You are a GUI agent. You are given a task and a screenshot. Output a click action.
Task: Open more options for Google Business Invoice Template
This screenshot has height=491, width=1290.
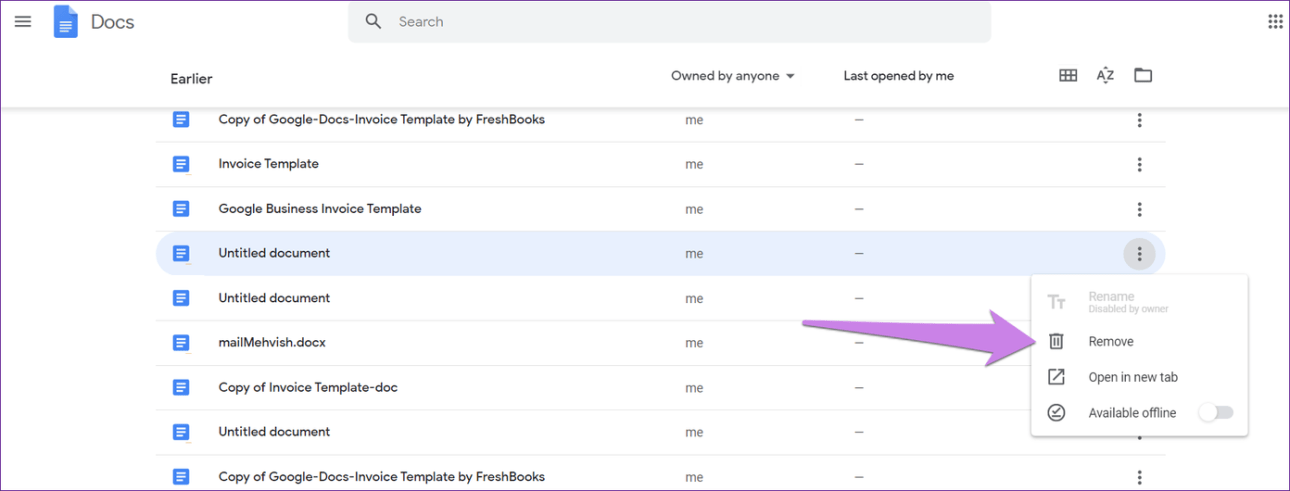(1139, 210)
